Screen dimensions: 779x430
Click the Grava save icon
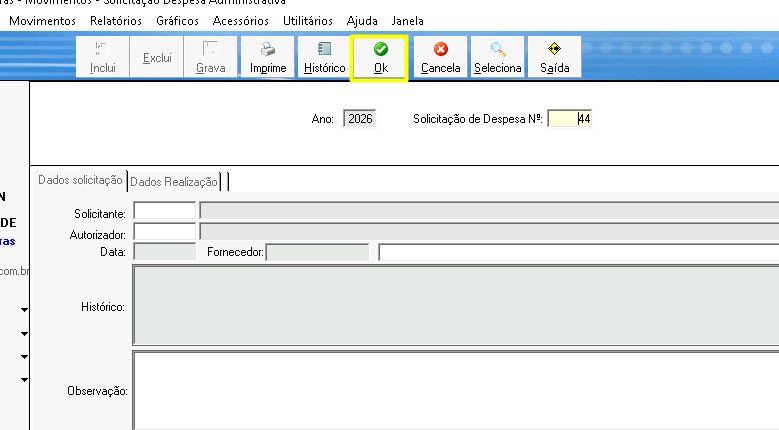tap(211, 49)
